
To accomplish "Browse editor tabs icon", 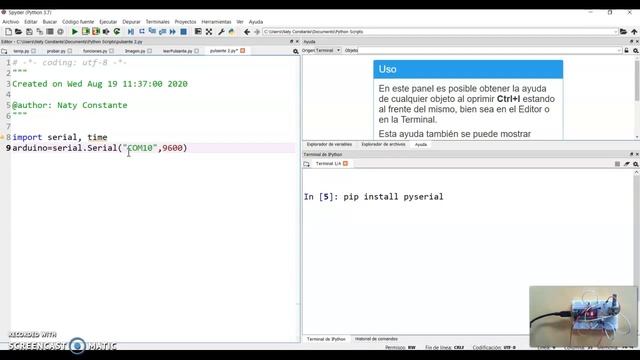I will click(x=4, y=51).
